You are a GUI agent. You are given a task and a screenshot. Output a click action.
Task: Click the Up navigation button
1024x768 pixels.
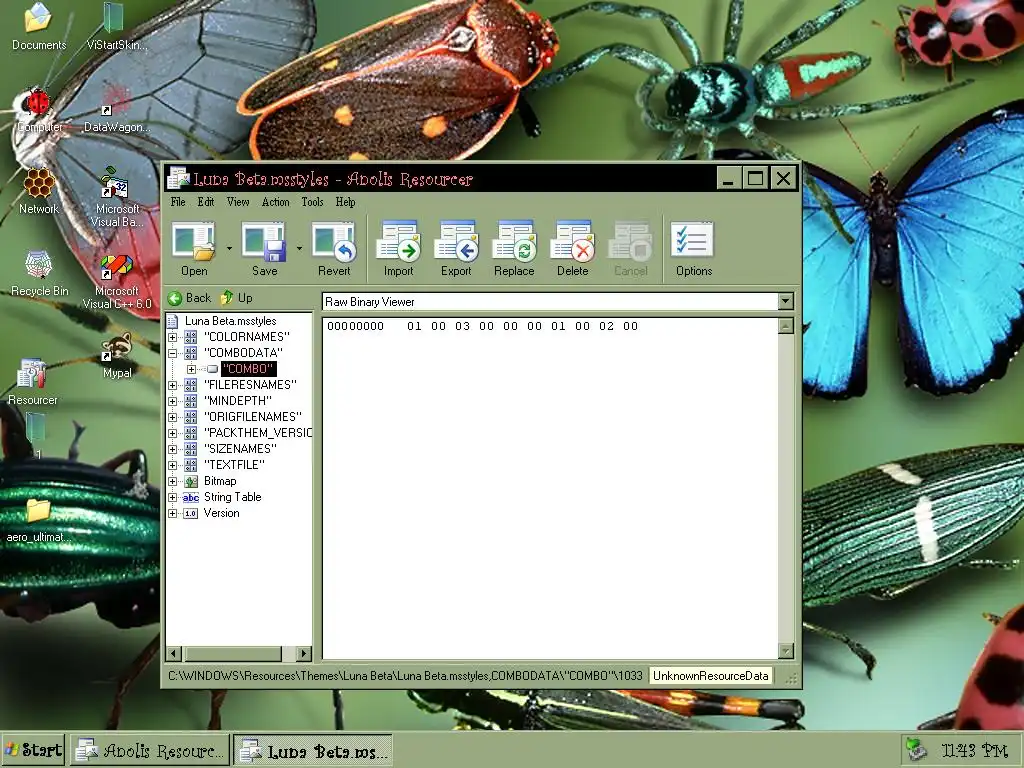point(236,298)
